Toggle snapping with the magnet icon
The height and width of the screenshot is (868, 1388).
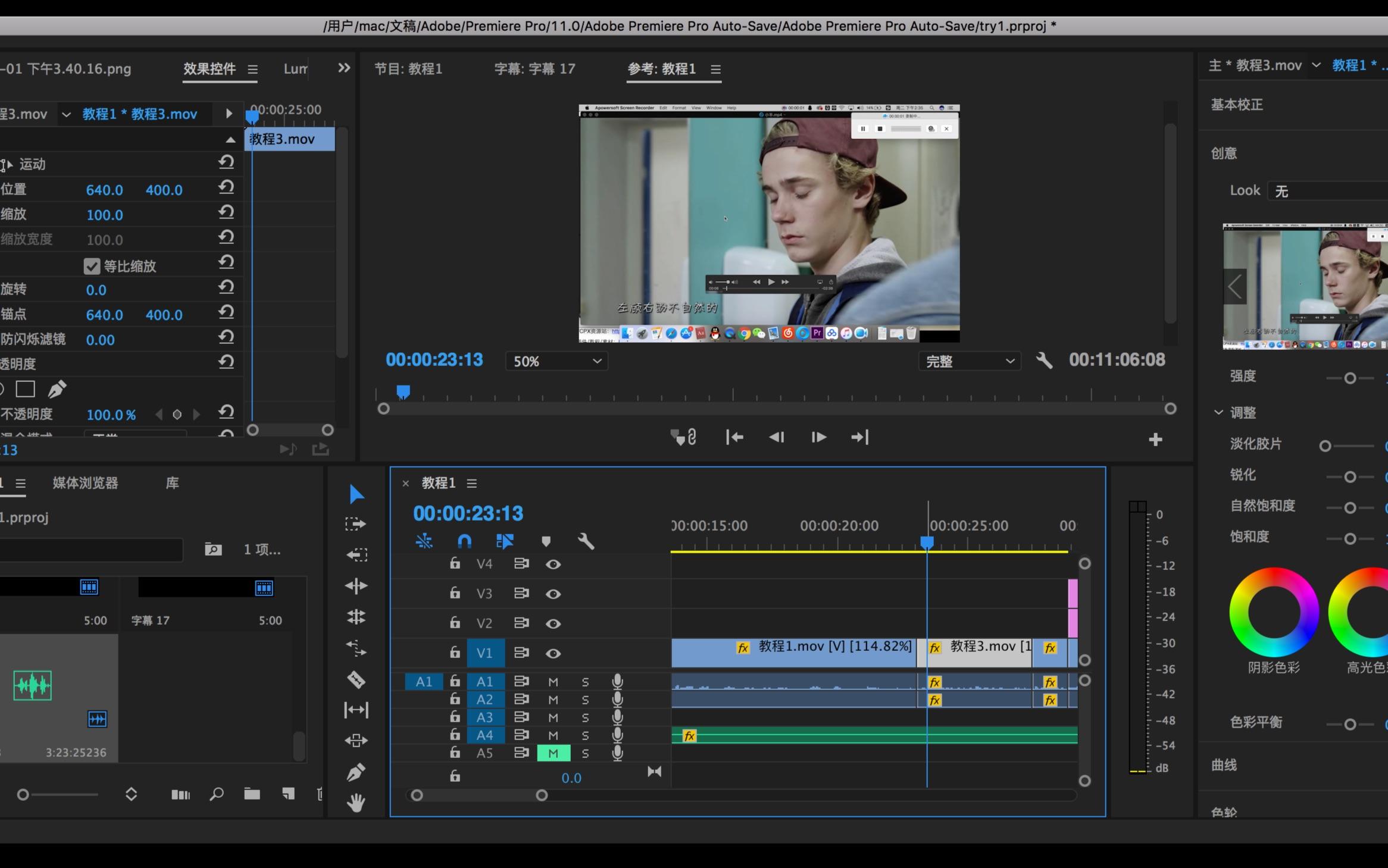[x=464, y=541]
